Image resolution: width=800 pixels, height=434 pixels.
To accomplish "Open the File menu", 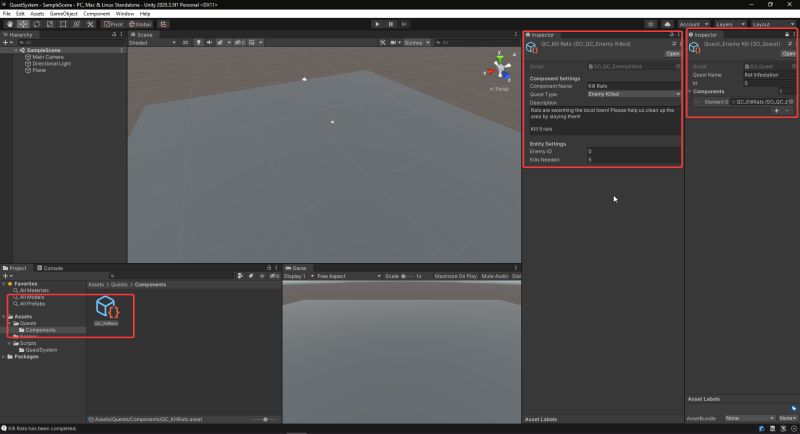I will [7, 14].
